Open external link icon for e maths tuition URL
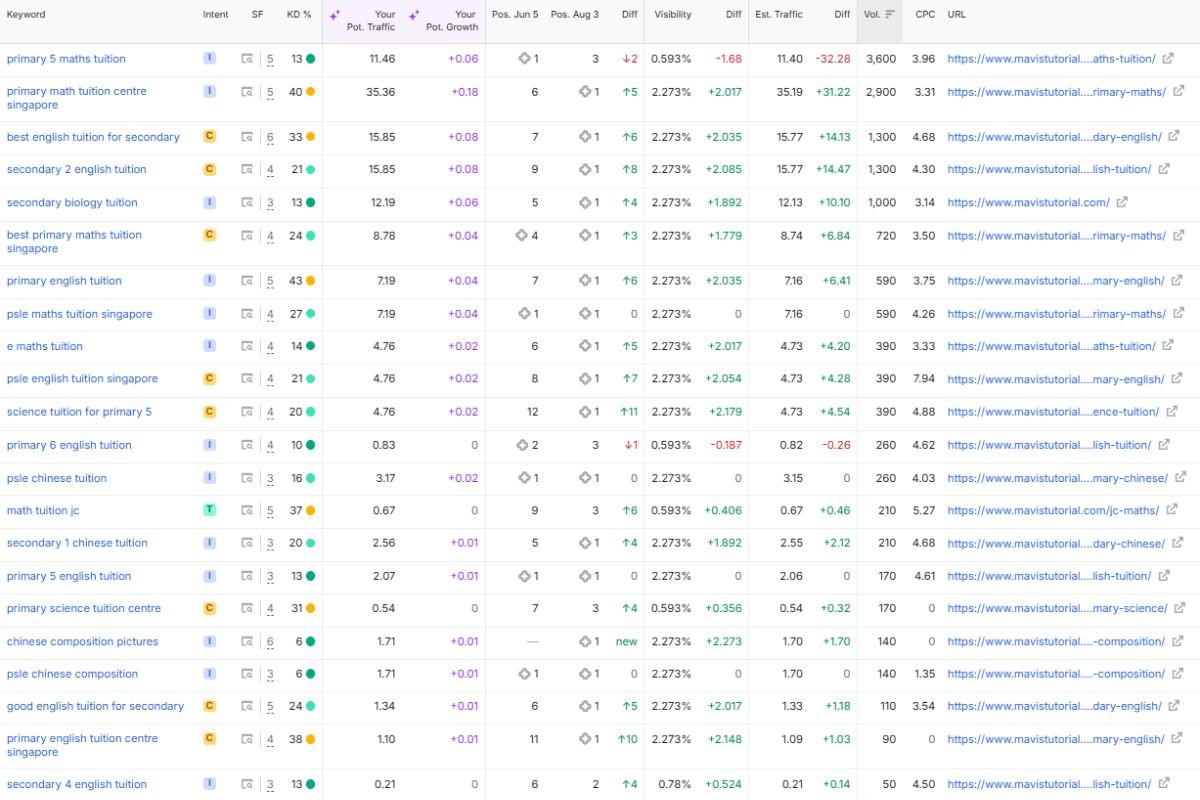This screenshot has width=1200, height=800. [1167, 346]
